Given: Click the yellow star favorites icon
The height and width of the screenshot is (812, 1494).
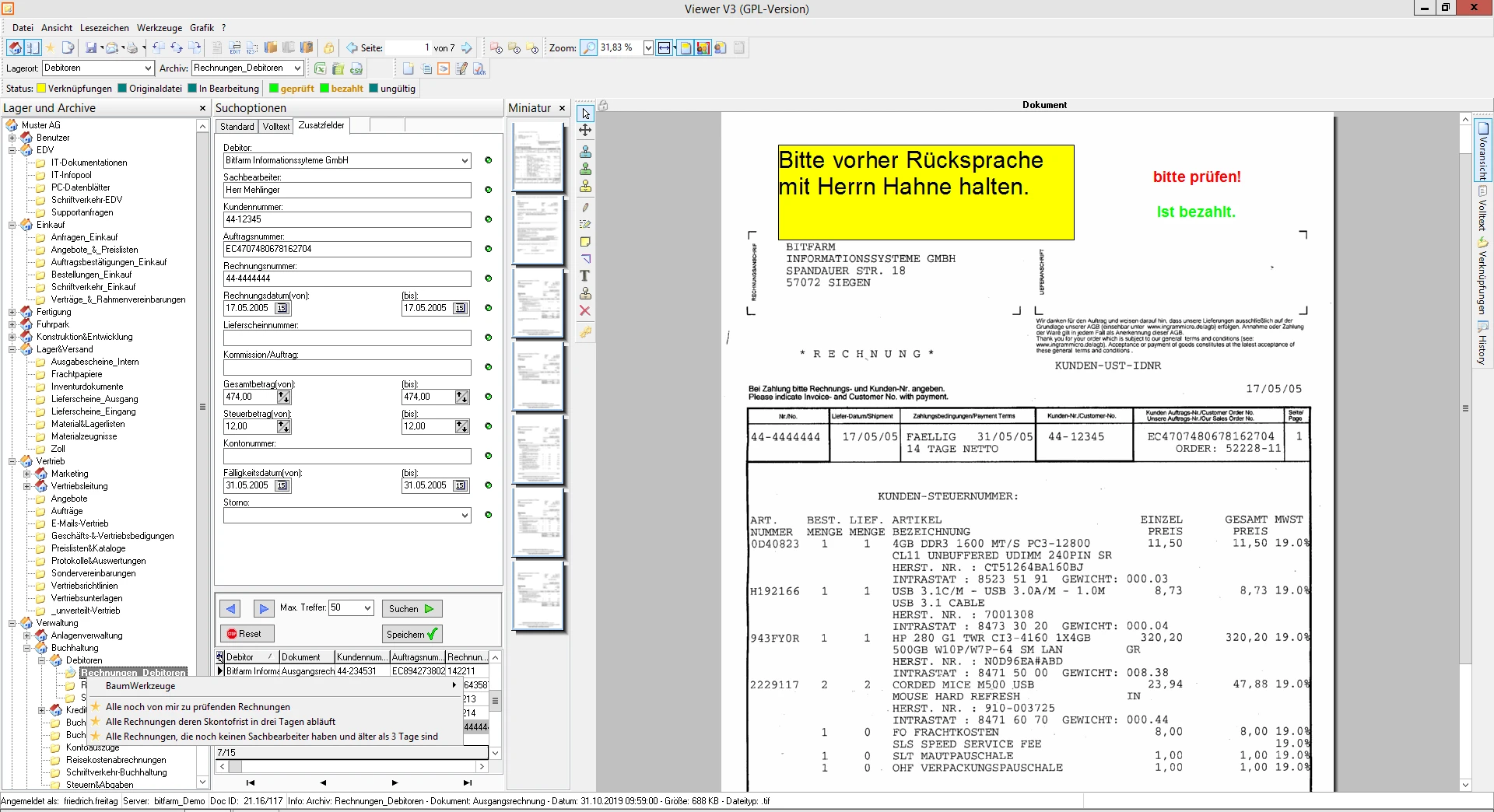Looking at the screenshot, I should [50, 47].
